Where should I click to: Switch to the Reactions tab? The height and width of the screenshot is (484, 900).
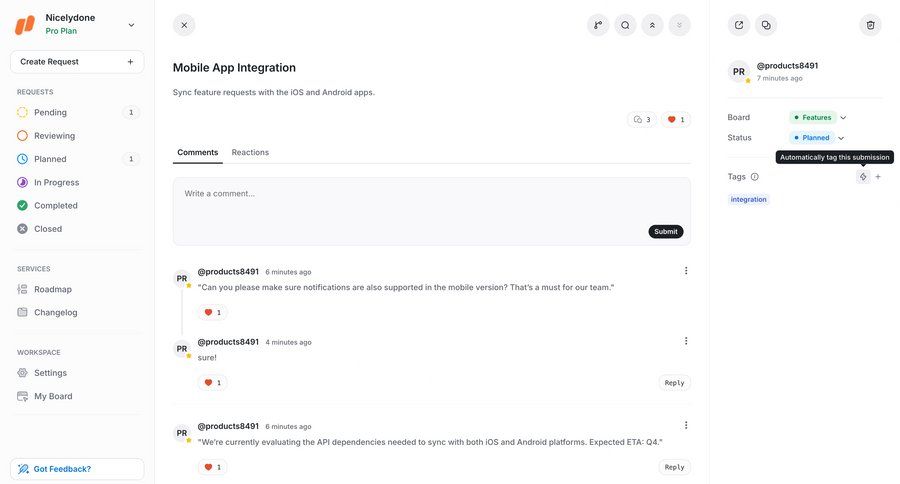point(250,152)
